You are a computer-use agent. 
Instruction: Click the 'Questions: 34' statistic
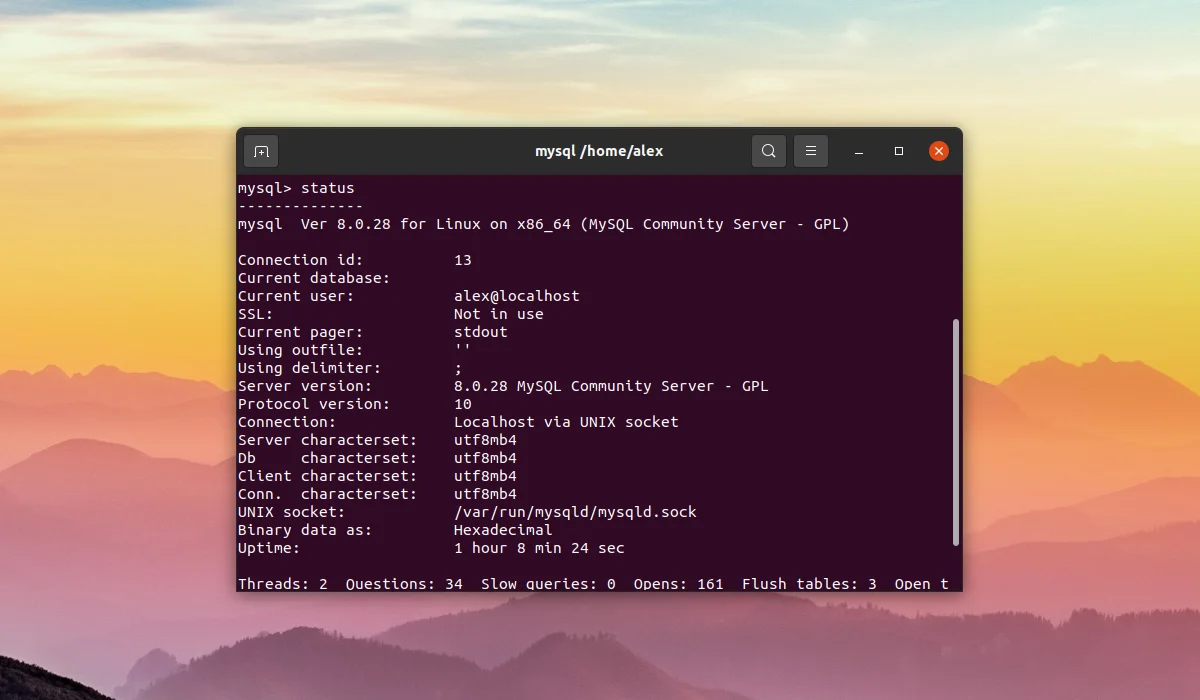[404, 584]
